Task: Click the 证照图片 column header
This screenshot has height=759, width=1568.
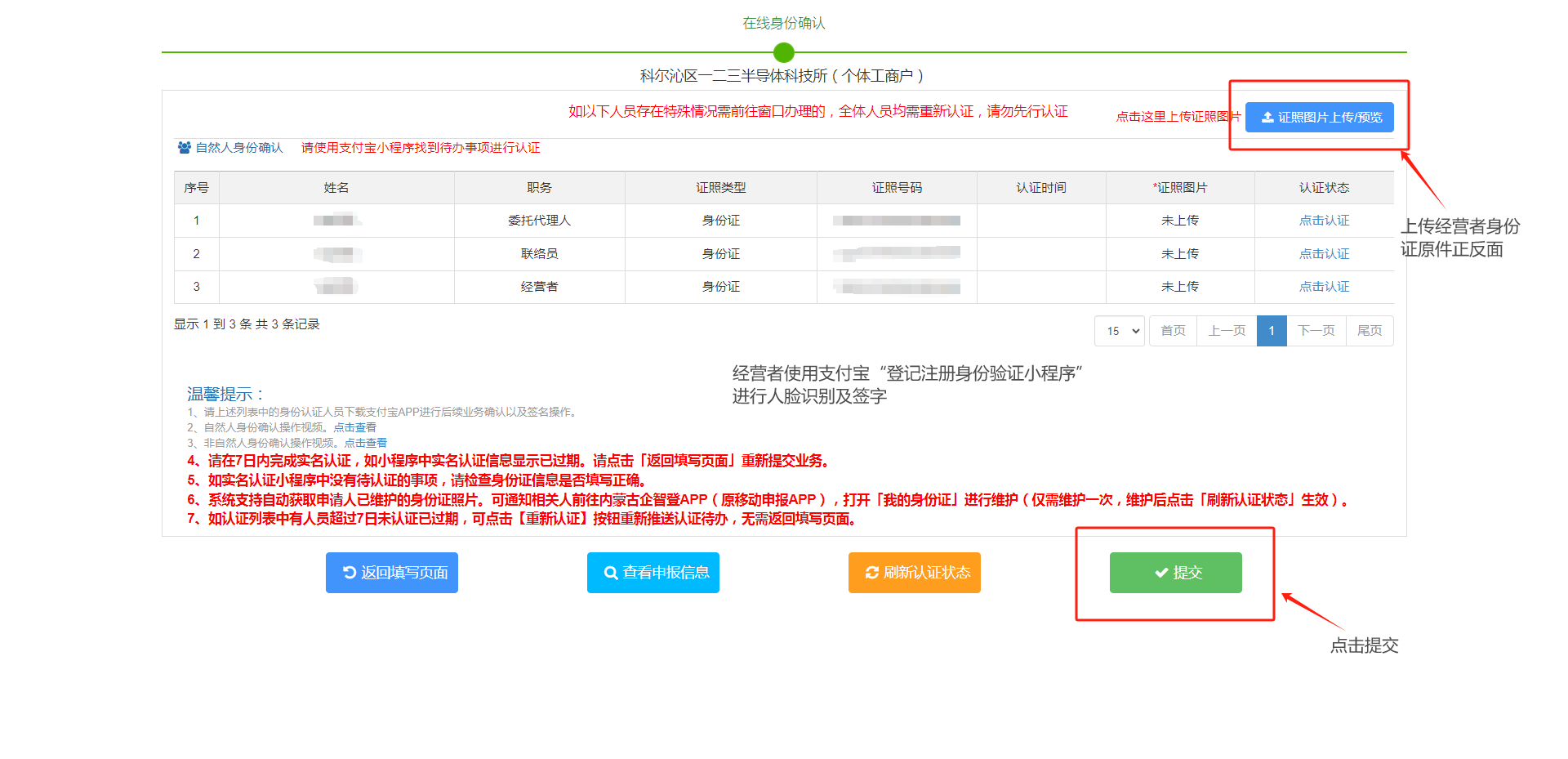Action: 1180,188
